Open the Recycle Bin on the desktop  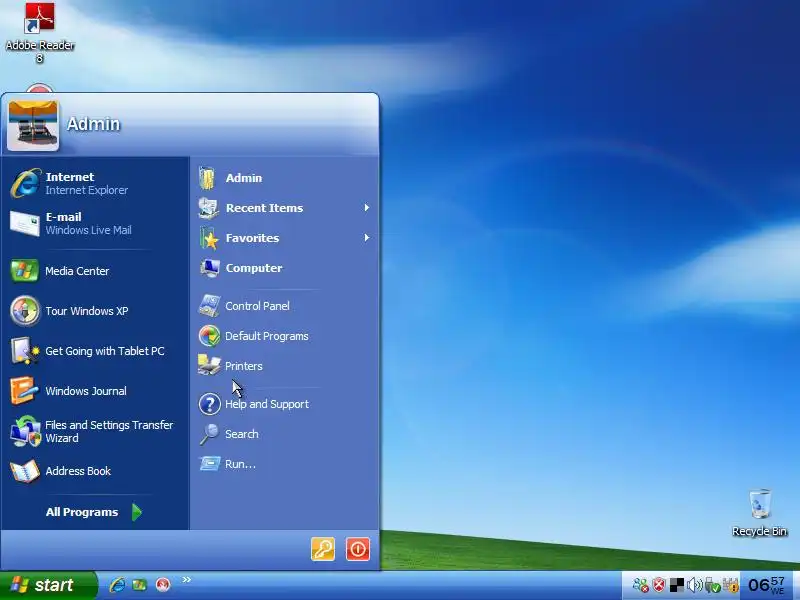[760, 513]
